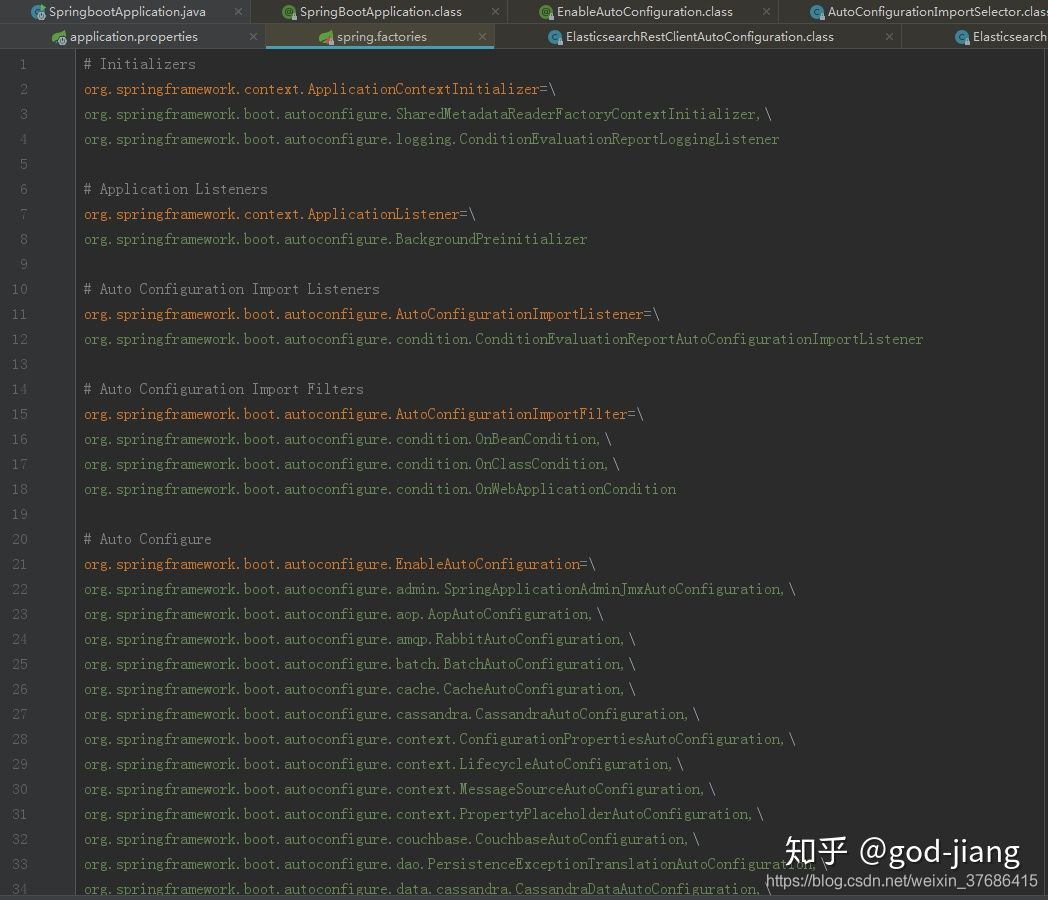Screen dimensions: 1048x900
Task: Close the EnableAutoConfiguration.class tab
Action: click(x=766, y=11)
